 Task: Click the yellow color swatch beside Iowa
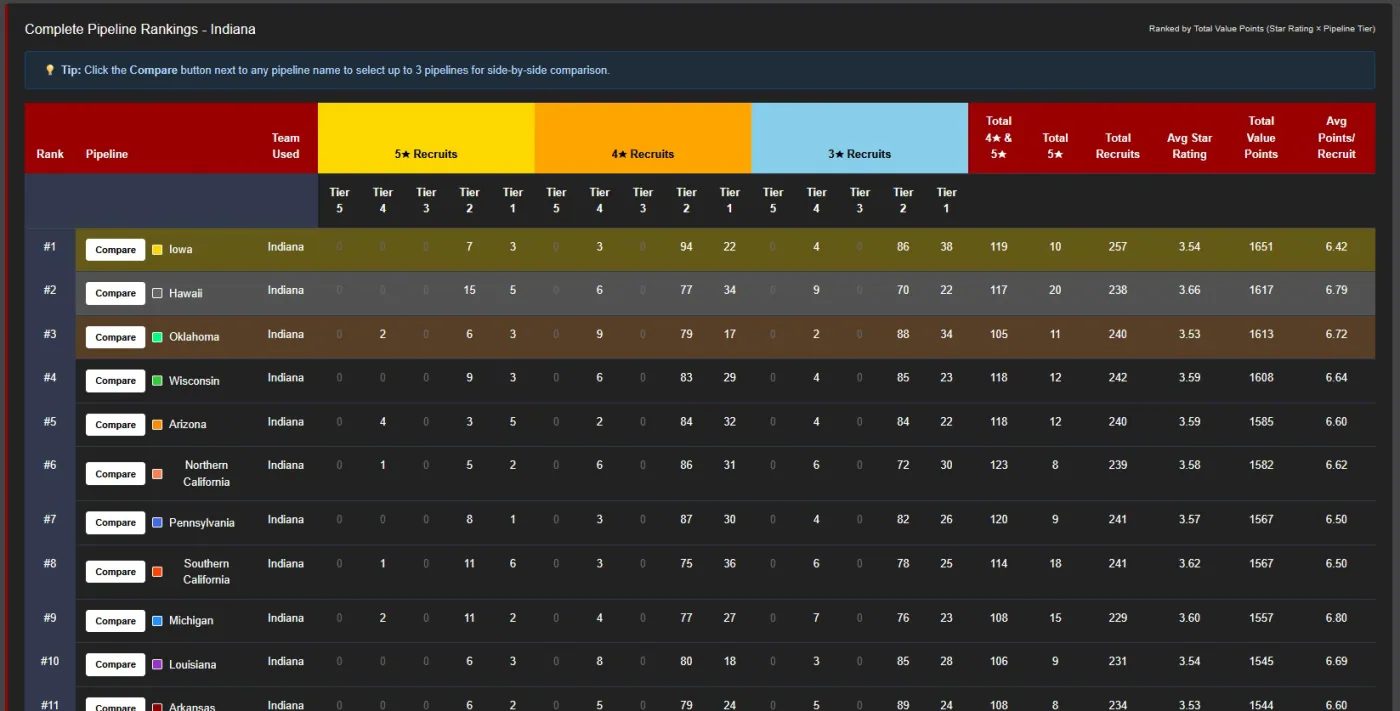[157, 250]
